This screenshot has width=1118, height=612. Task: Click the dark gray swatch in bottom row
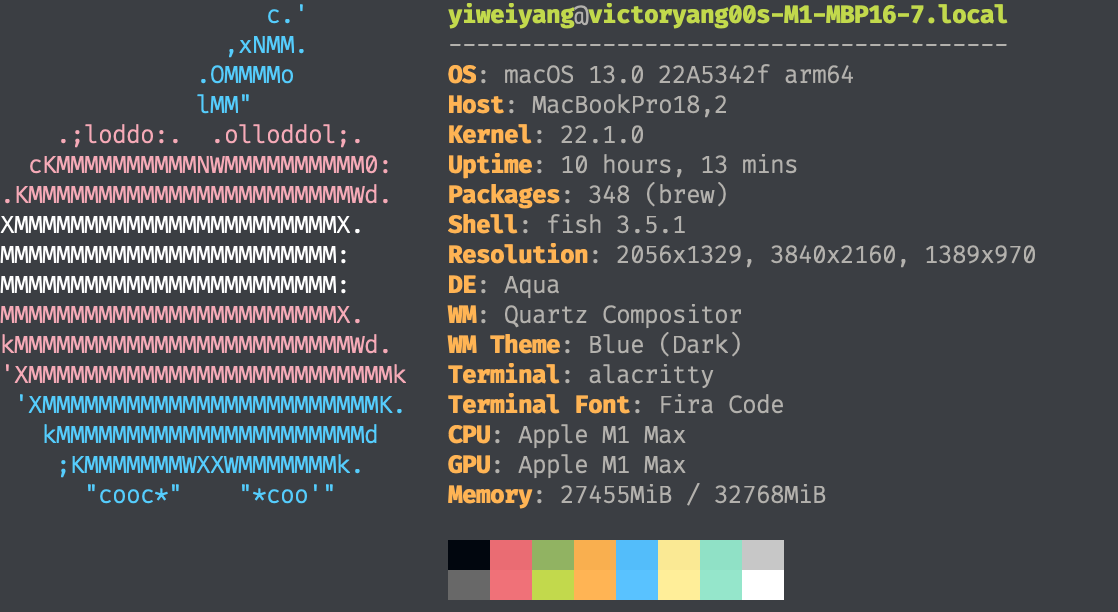point(468,585)
